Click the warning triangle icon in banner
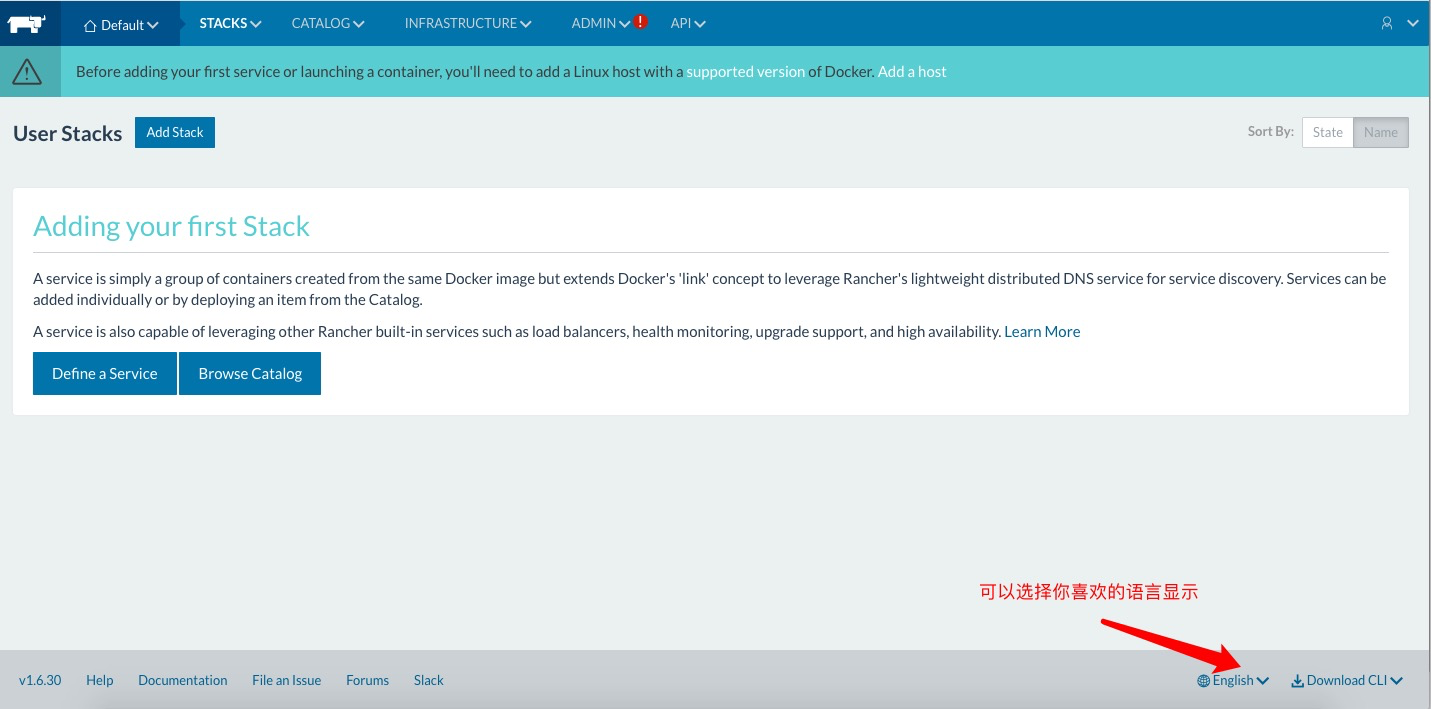 [28, 72]
